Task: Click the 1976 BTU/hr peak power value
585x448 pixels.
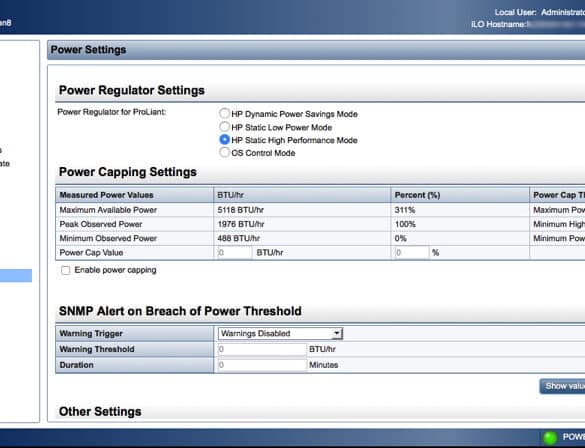Action: [x=241, y=224]
